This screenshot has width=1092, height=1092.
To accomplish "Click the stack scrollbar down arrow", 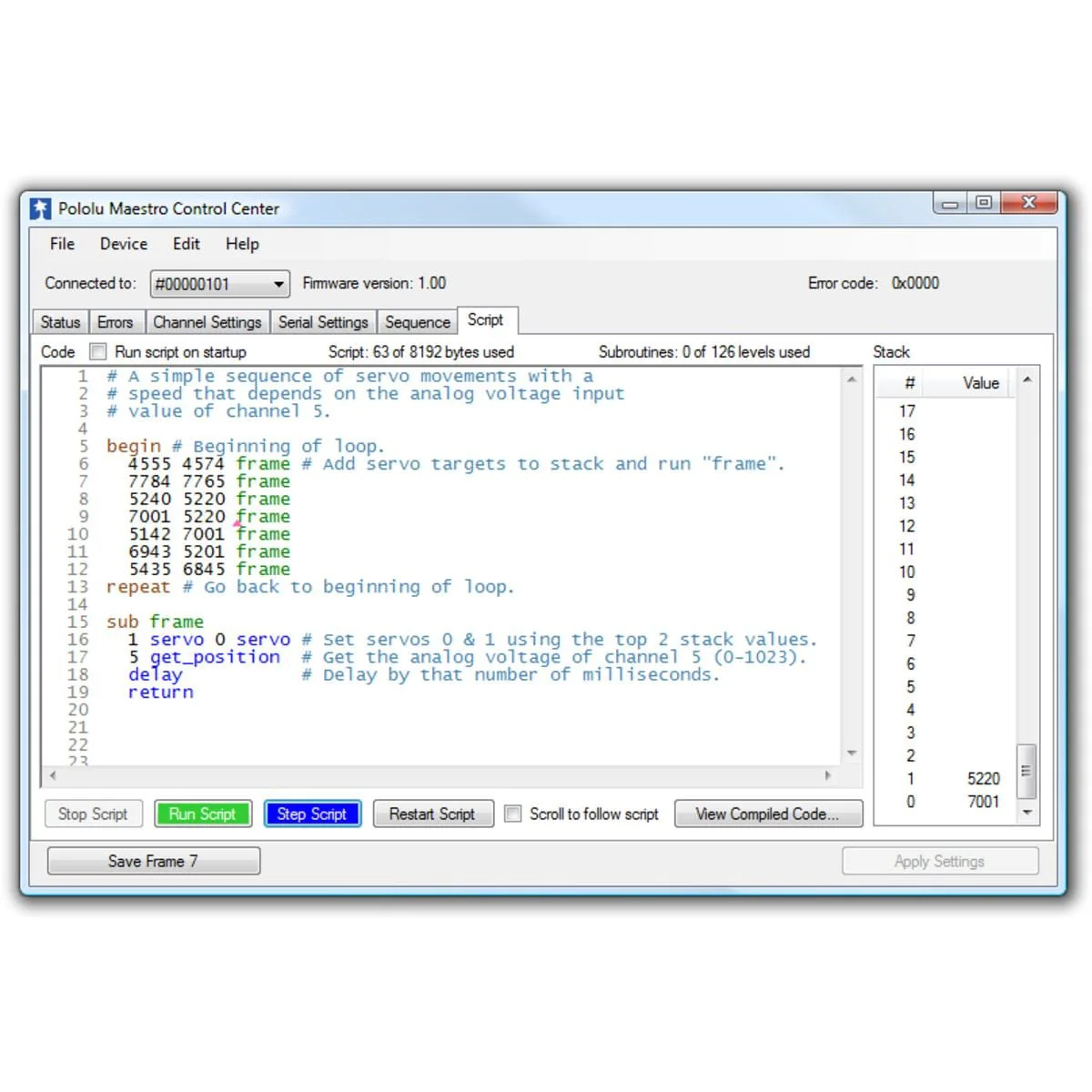I will [x=1026, y=812].
